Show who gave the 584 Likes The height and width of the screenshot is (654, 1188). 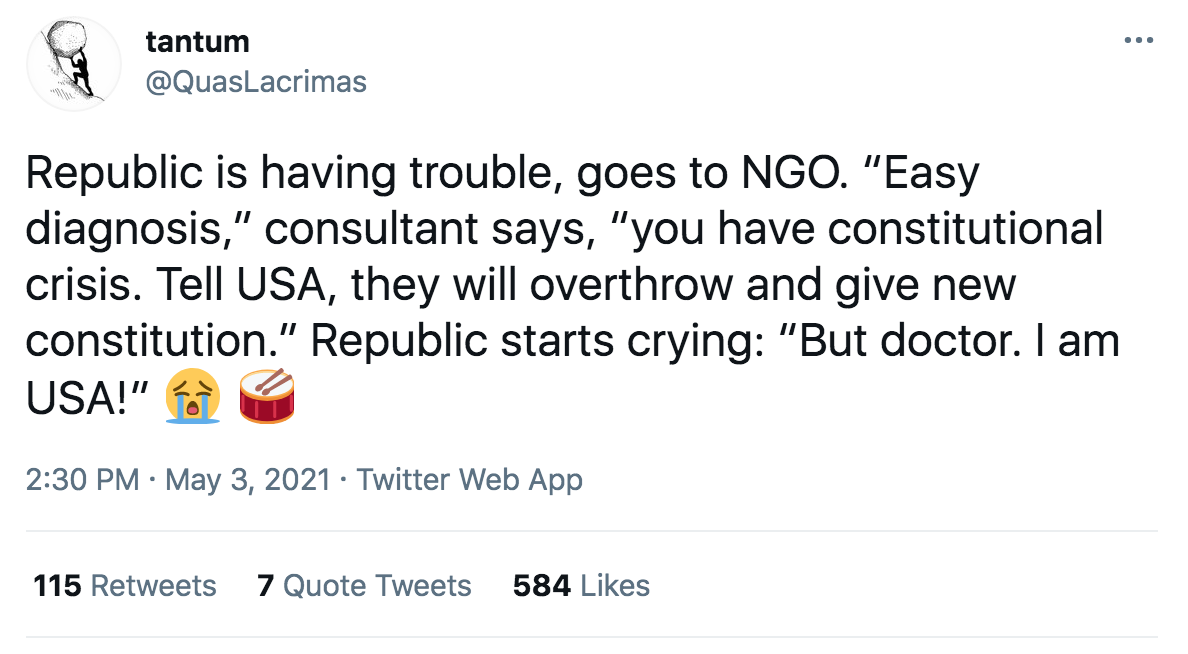coord(581,586)
